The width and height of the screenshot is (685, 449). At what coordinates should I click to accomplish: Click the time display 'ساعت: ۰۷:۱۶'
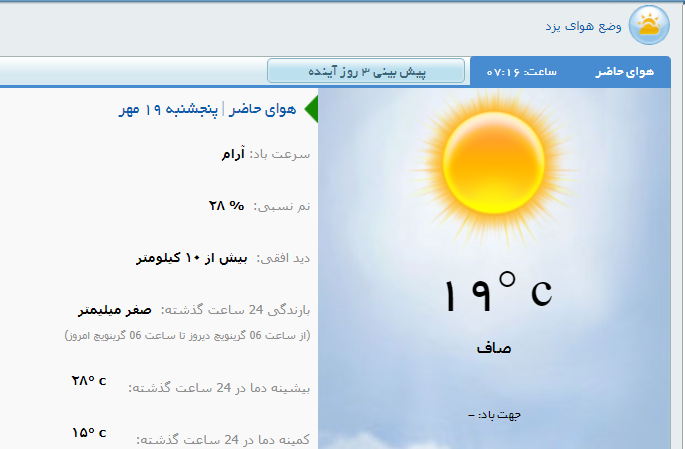521,73
